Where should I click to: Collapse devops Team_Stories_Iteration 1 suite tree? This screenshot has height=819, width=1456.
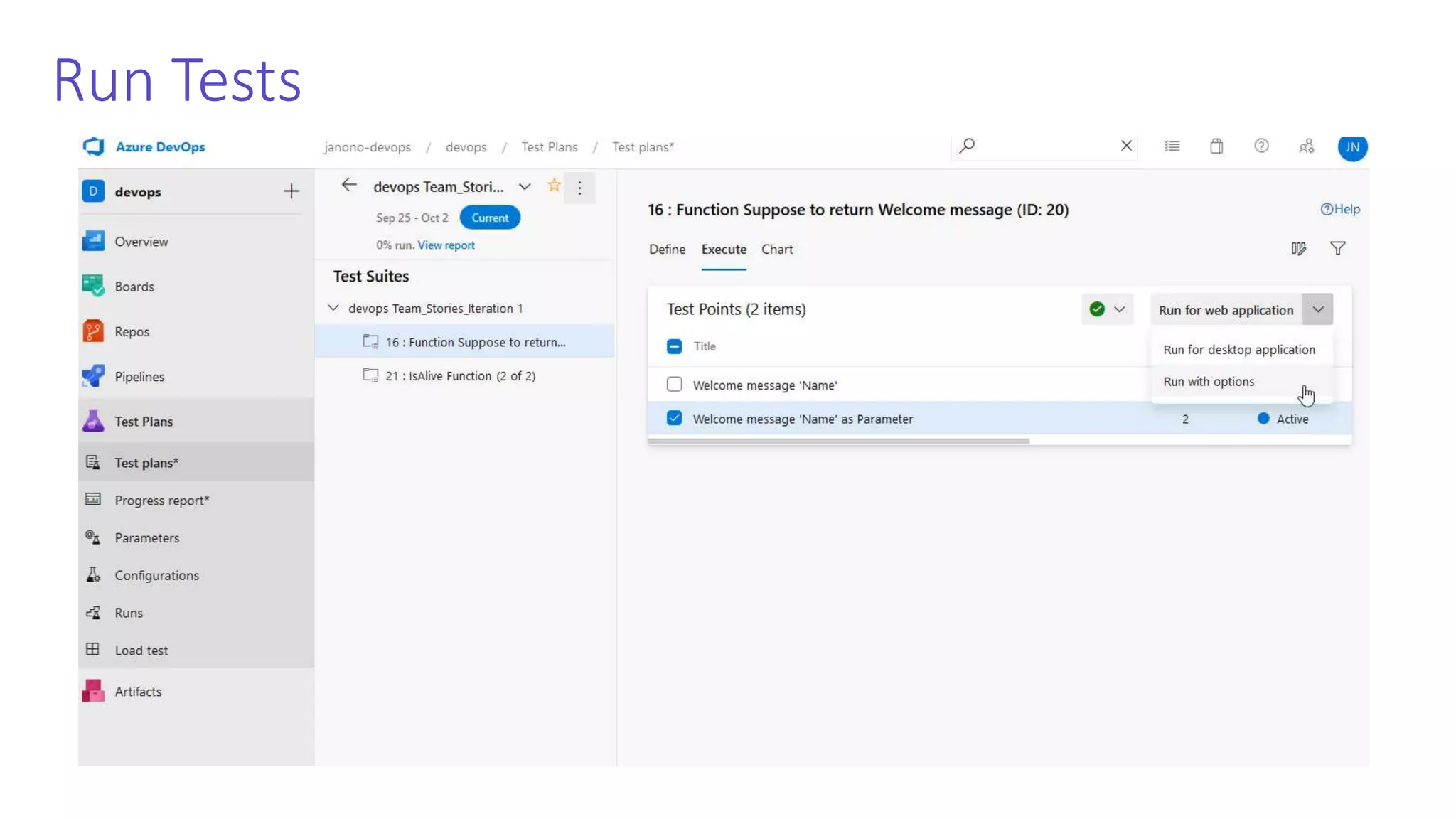(x=333, y=308)
